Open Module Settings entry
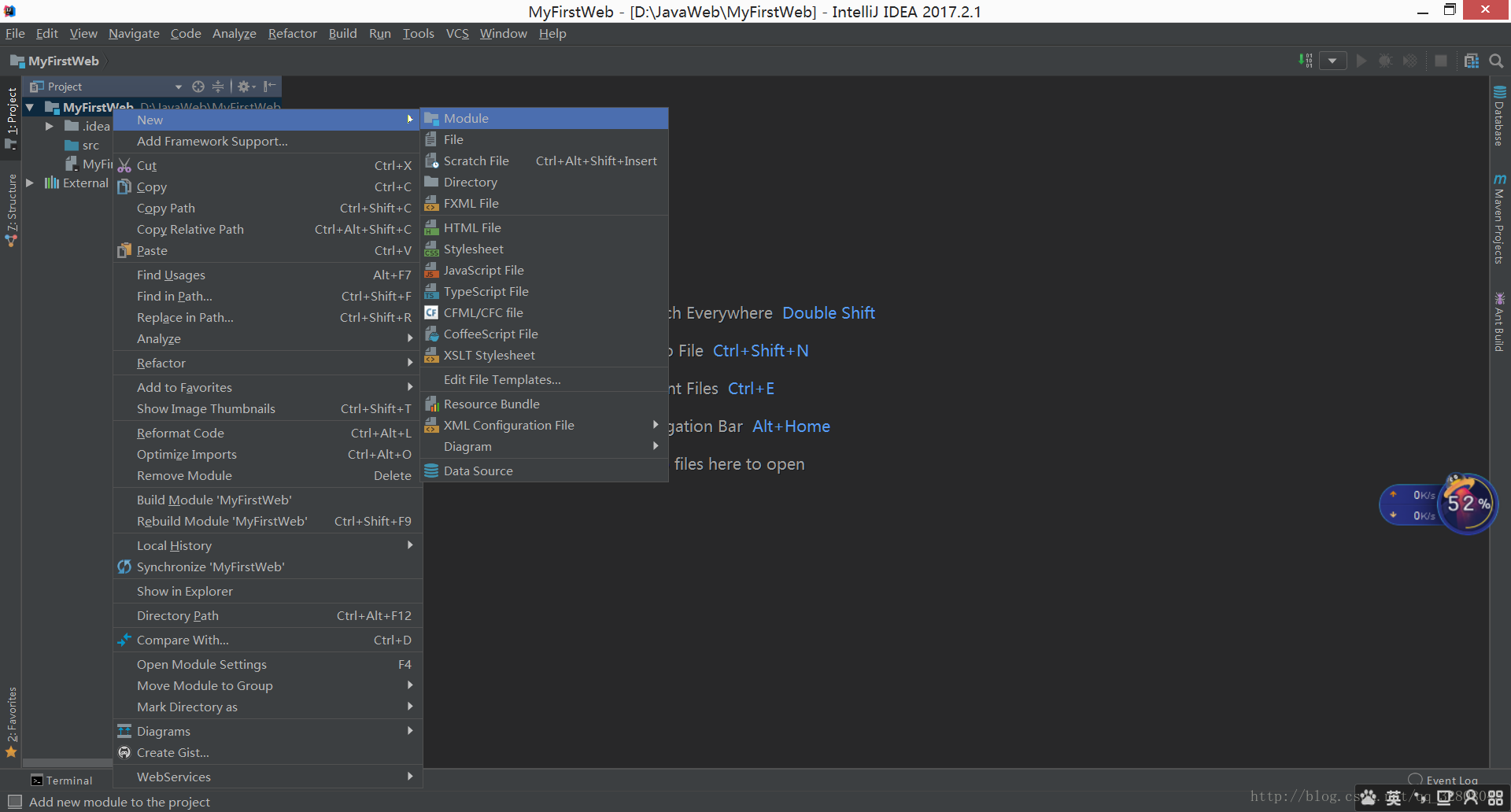The width and height of the screenshot is (1511, 812). [x=268, y=664]
